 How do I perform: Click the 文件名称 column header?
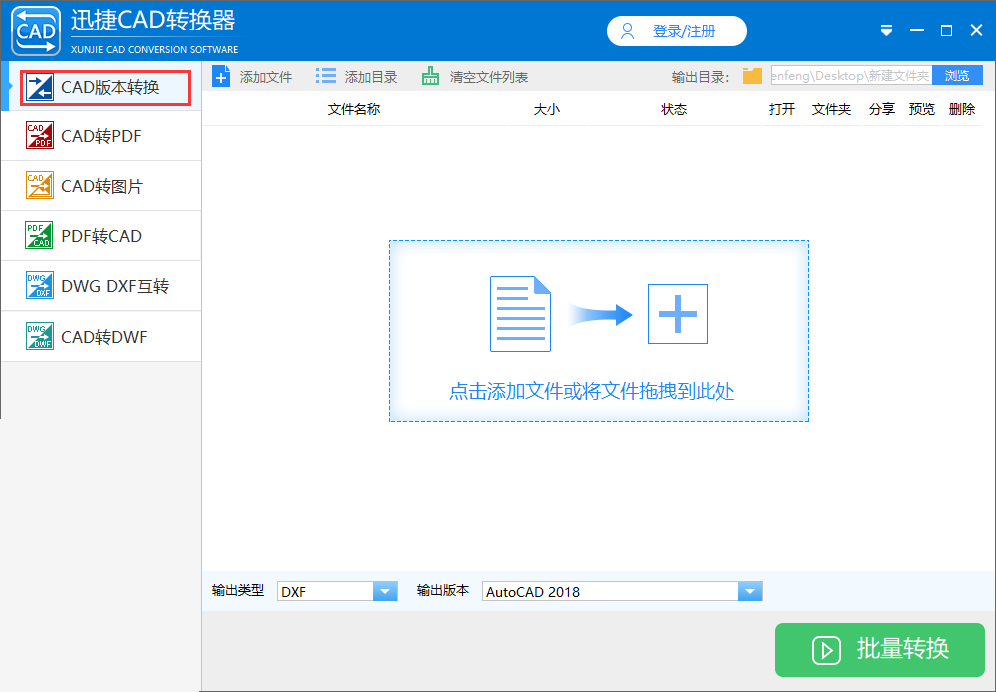tap(354, 109)
